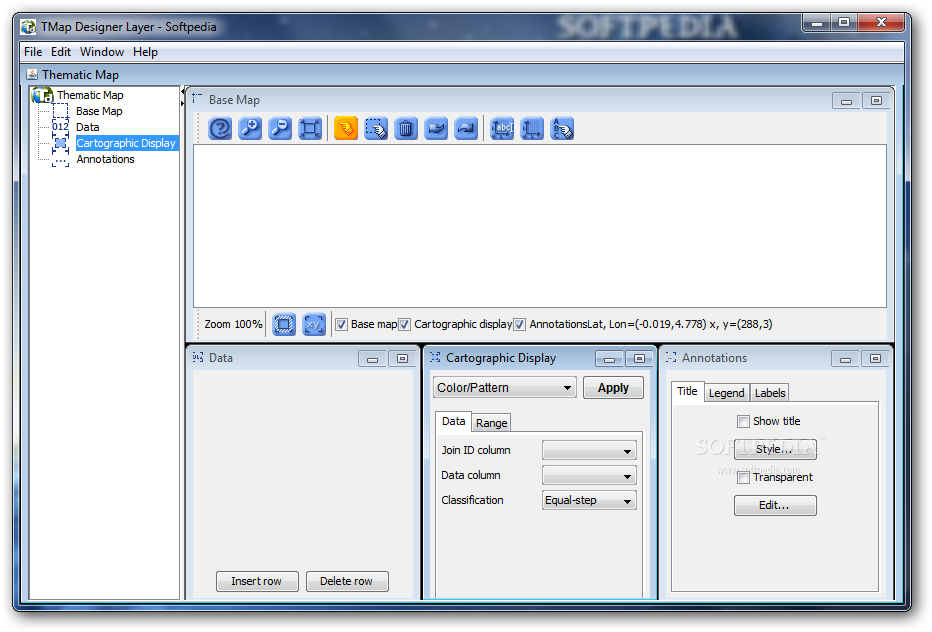This screenshot has height=632, width=932.
Task: Click the Cartographic Display tree node icon
Action: (61, 143)
